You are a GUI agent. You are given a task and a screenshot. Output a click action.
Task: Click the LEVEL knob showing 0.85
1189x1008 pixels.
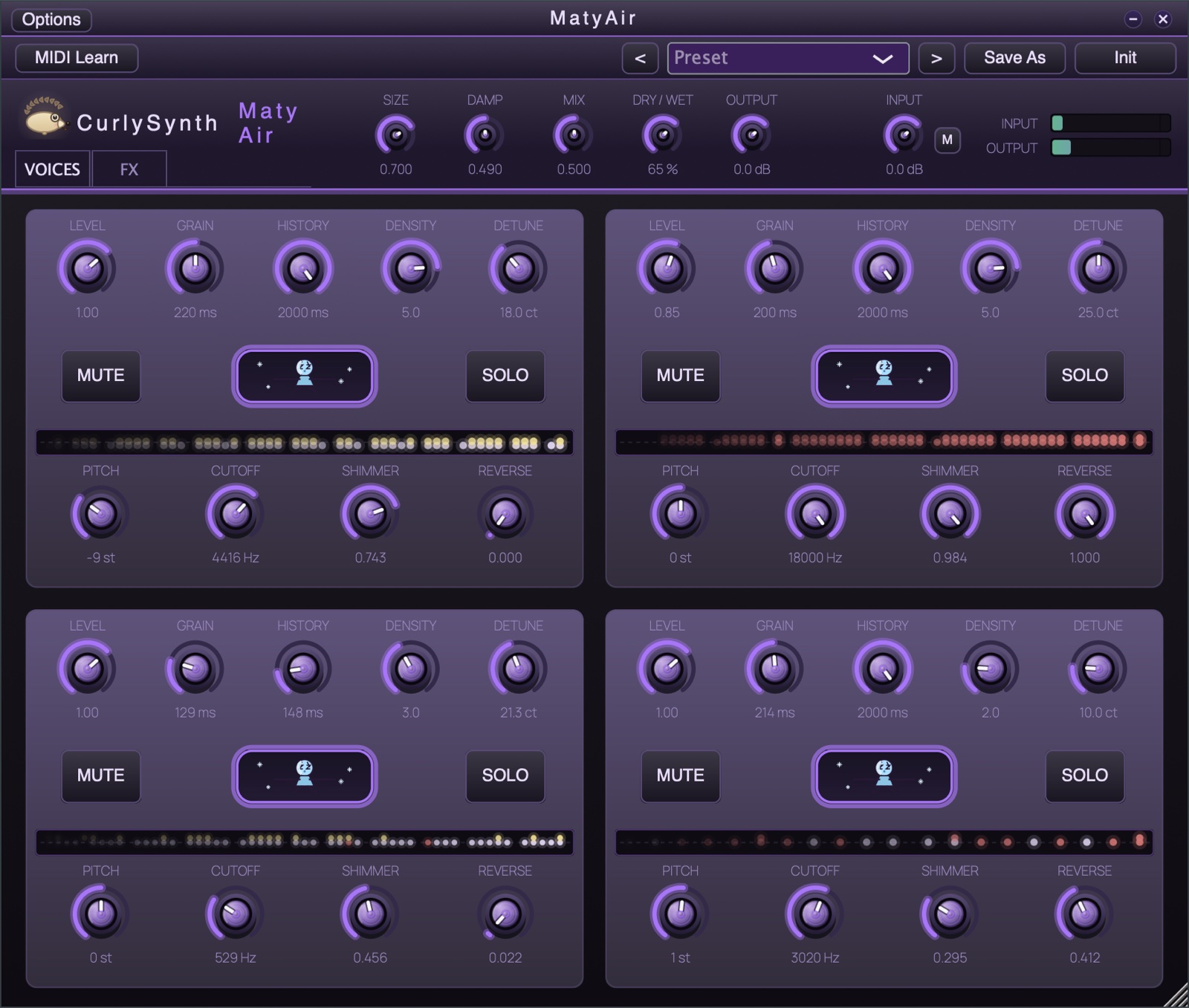667,269
